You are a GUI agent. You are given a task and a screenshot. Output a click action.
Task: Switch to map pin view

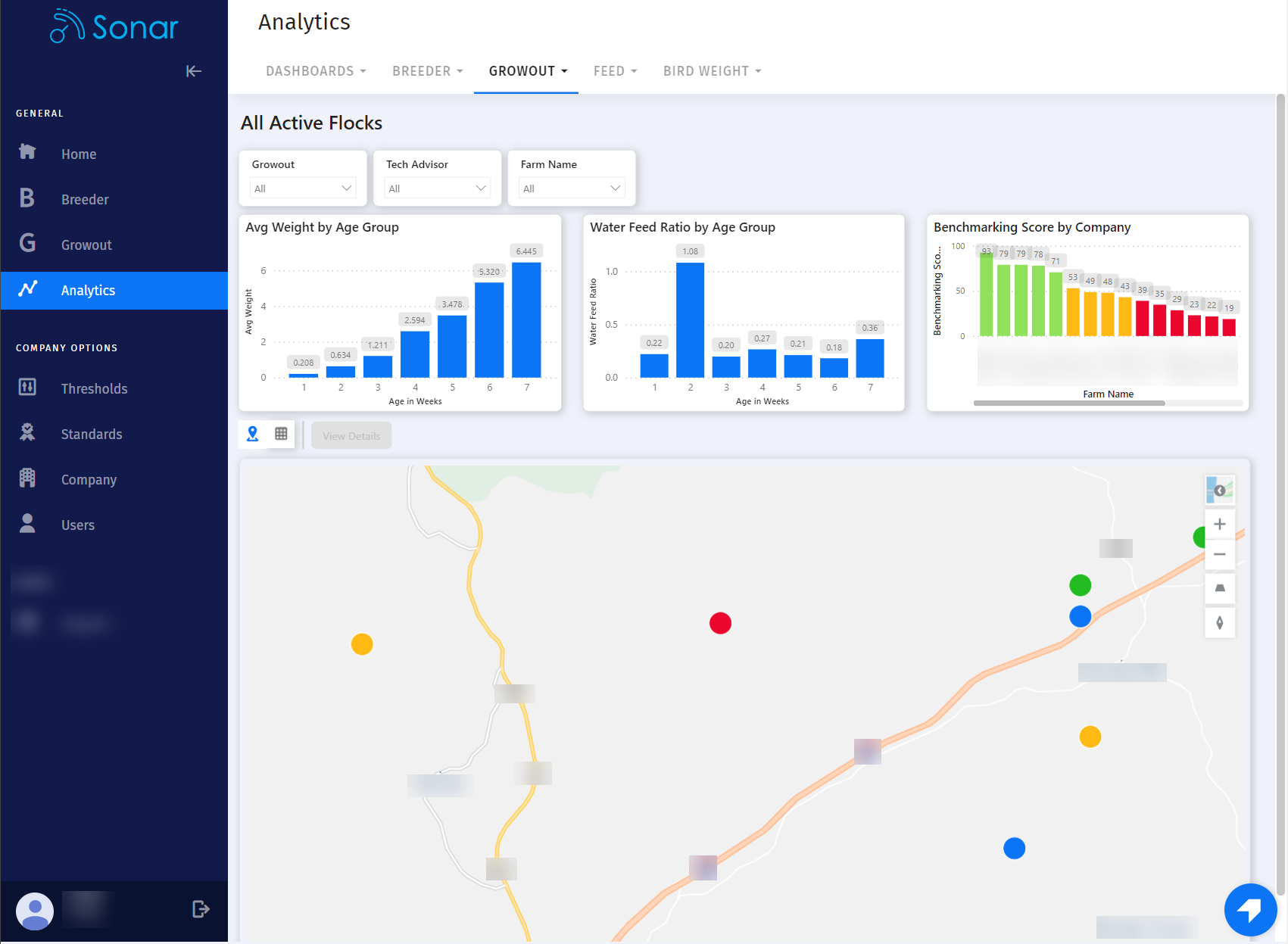253,434
